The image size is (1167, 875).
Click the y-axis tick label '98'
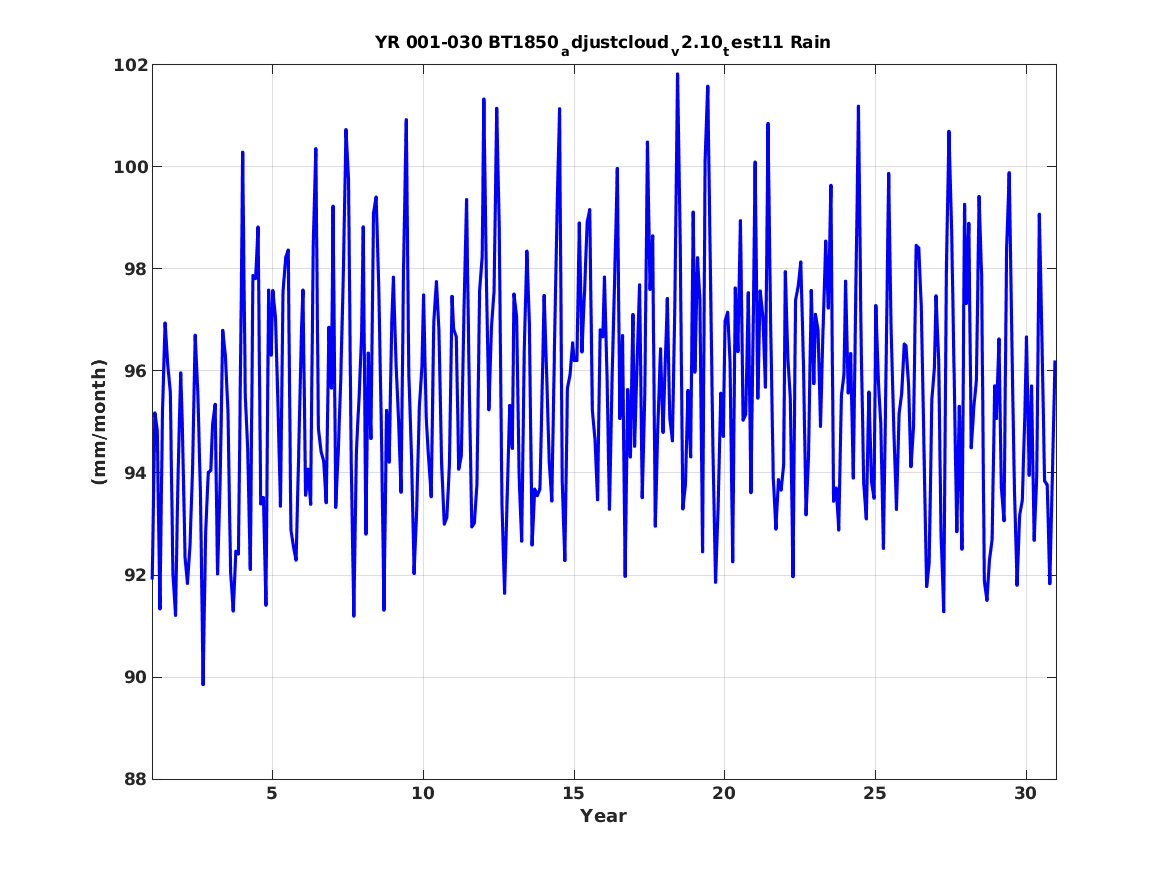tap(135, 269)
